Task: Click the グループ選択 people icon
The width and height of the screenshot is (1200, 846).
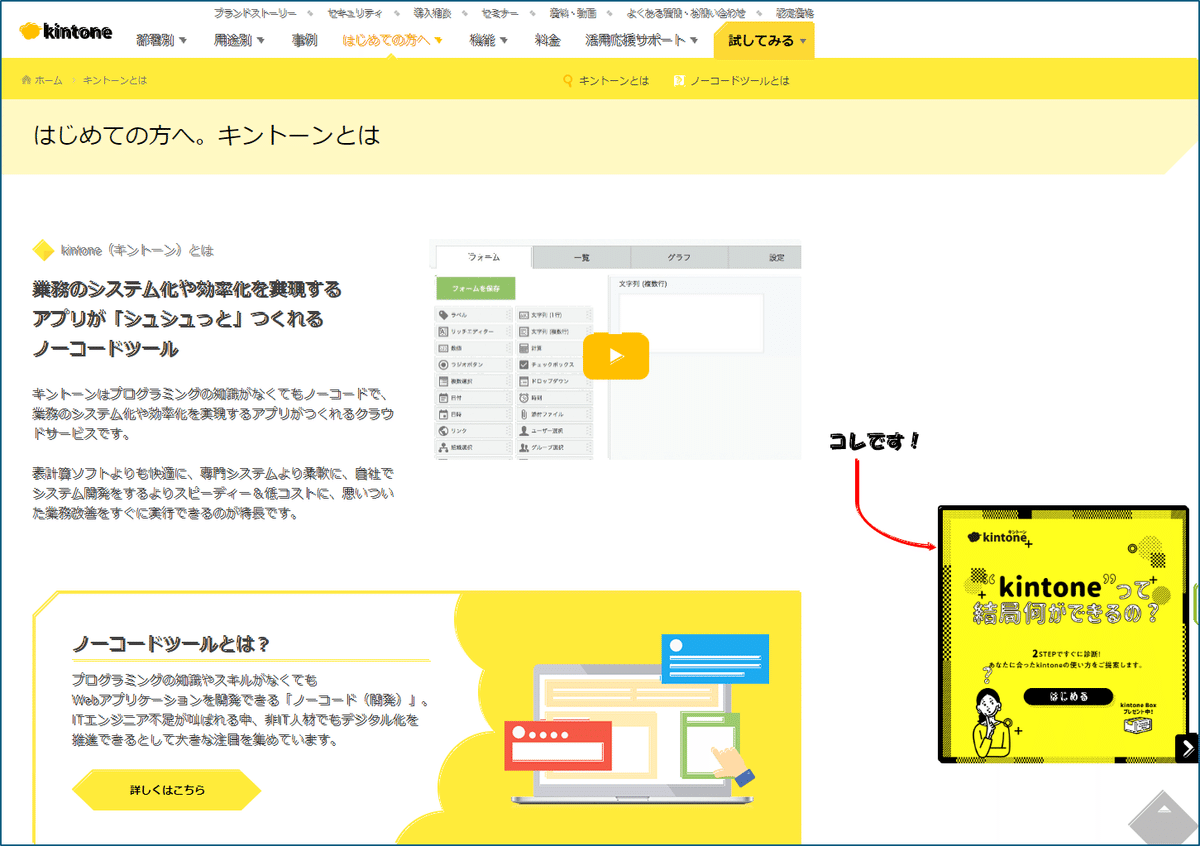Action: [523, 446]
